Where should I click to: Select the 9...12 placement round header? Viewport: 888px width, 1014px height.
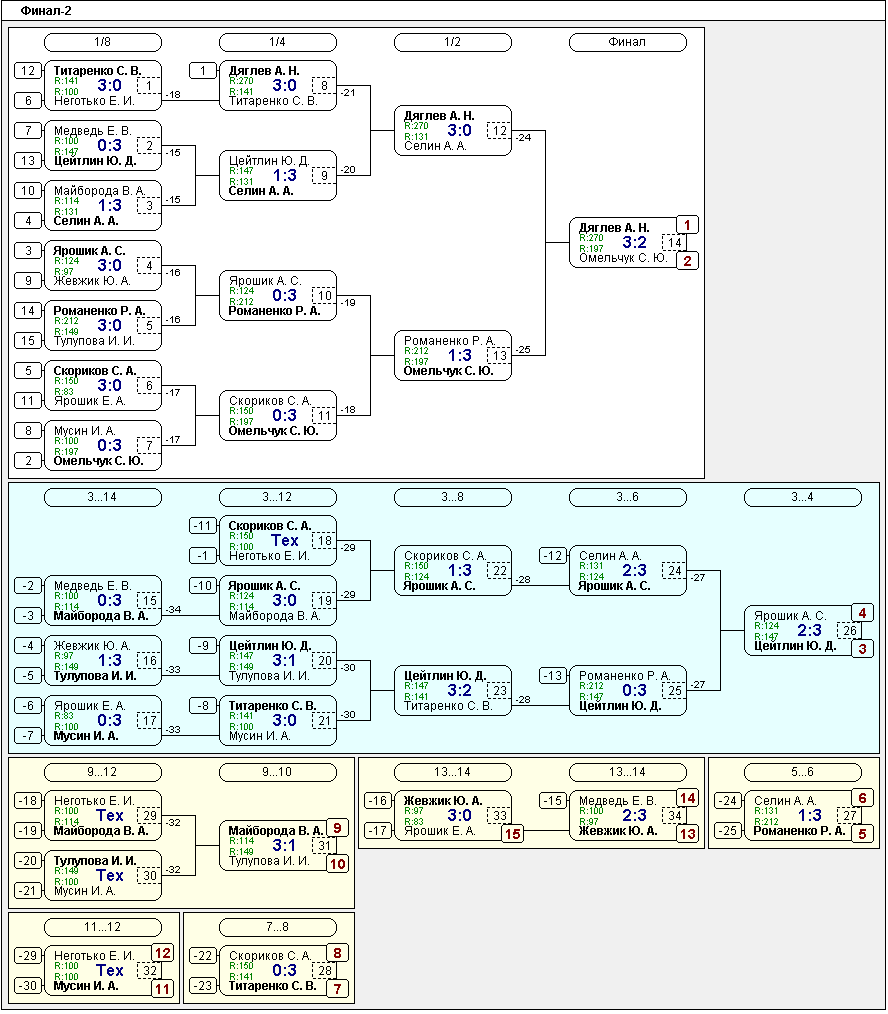[103, 771]
